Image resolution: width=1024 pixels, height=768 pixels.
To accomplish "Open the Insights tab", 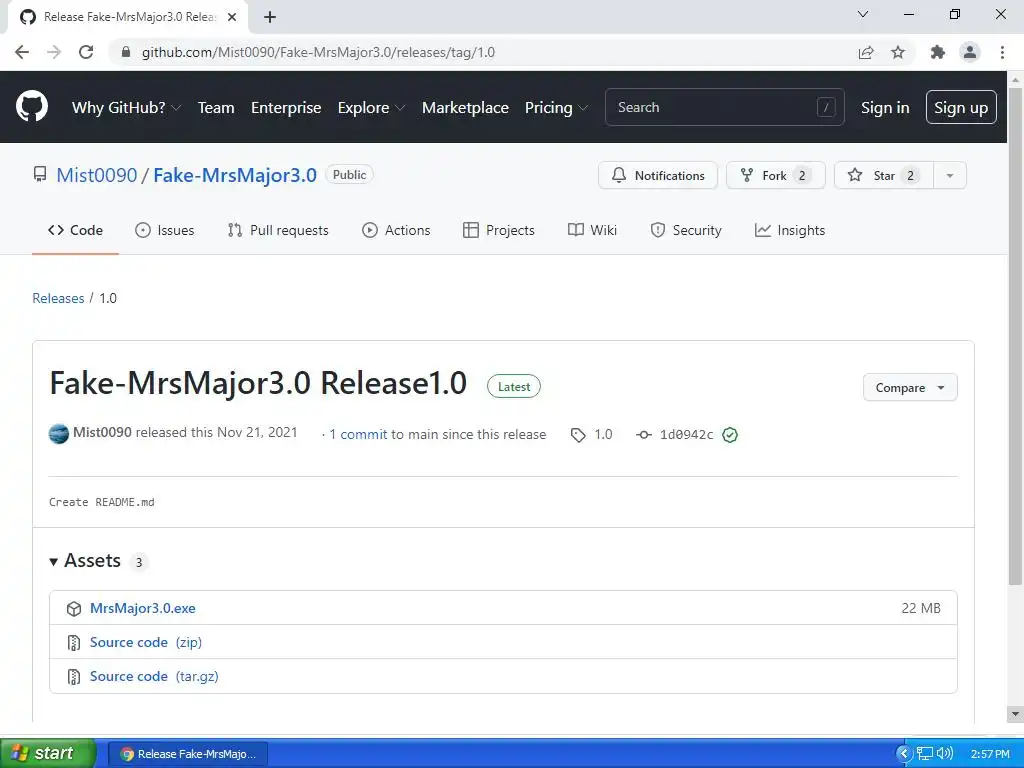I will [790, 230].
